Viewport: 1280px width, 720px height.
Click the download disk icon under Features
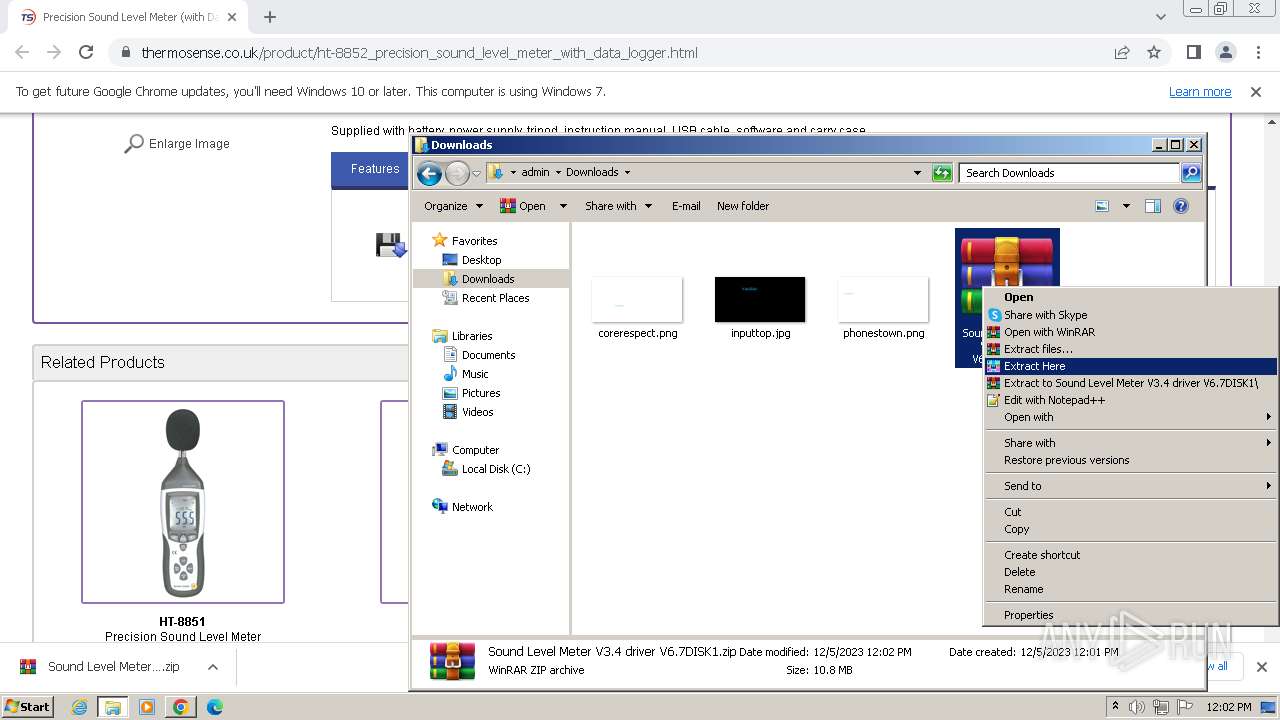pos(390,244)
